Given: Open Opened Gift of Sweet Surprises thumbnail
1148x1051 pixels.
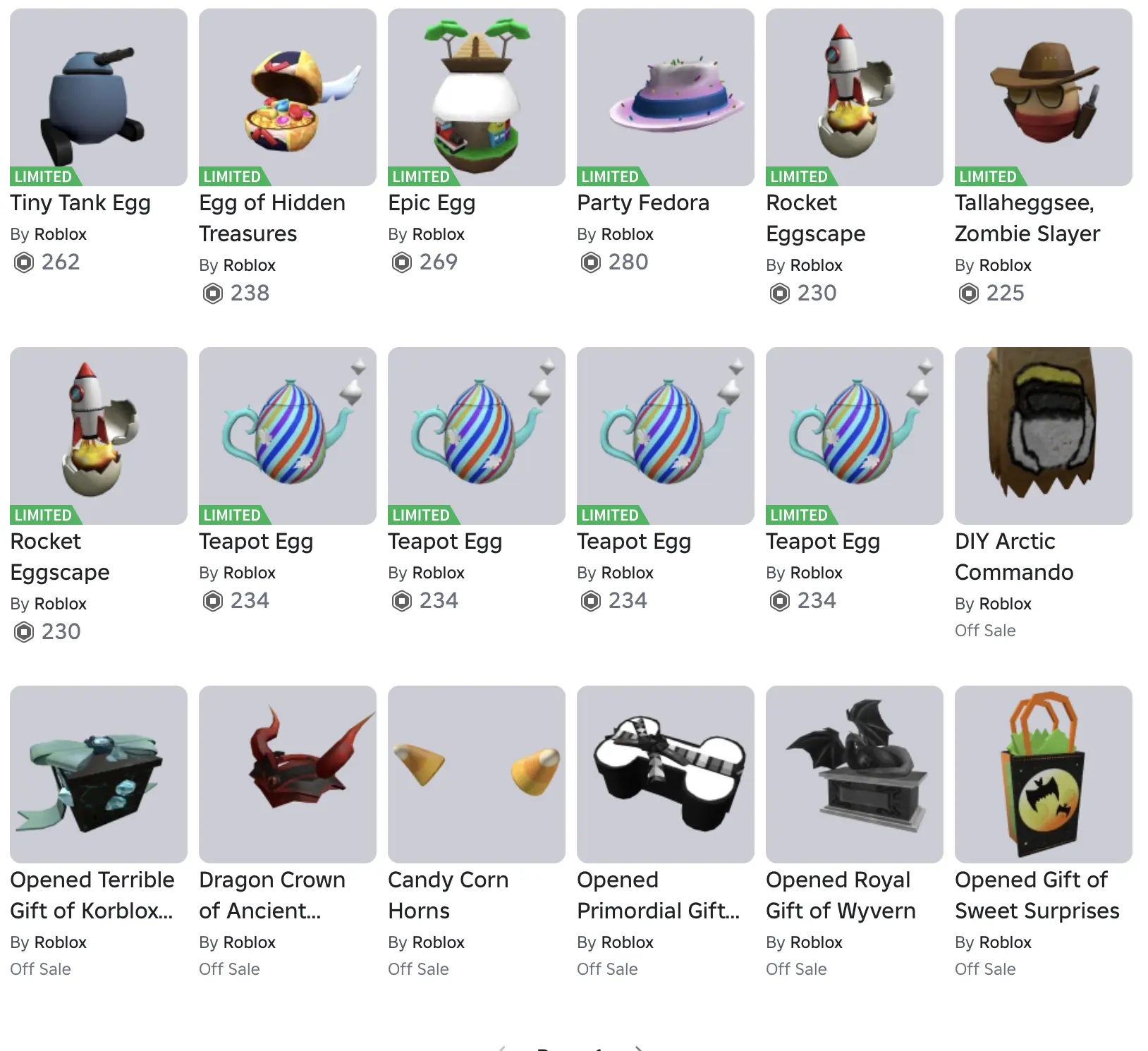Looking at the screenshot, I should click(x=1044, y=774).
